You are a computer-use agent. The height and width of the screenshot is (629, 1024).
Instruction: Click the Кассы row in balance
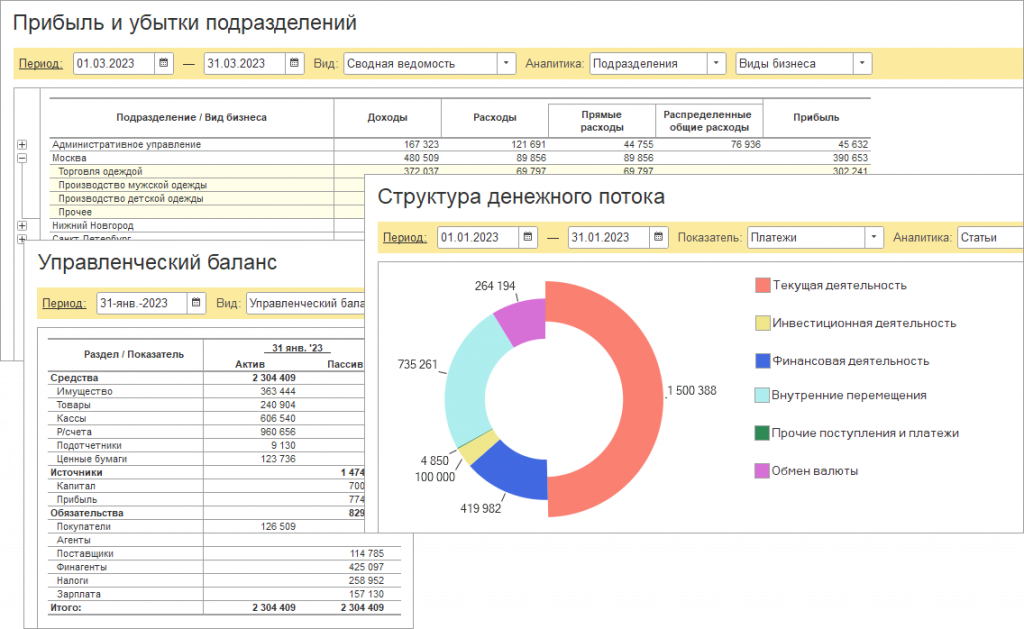206,418
